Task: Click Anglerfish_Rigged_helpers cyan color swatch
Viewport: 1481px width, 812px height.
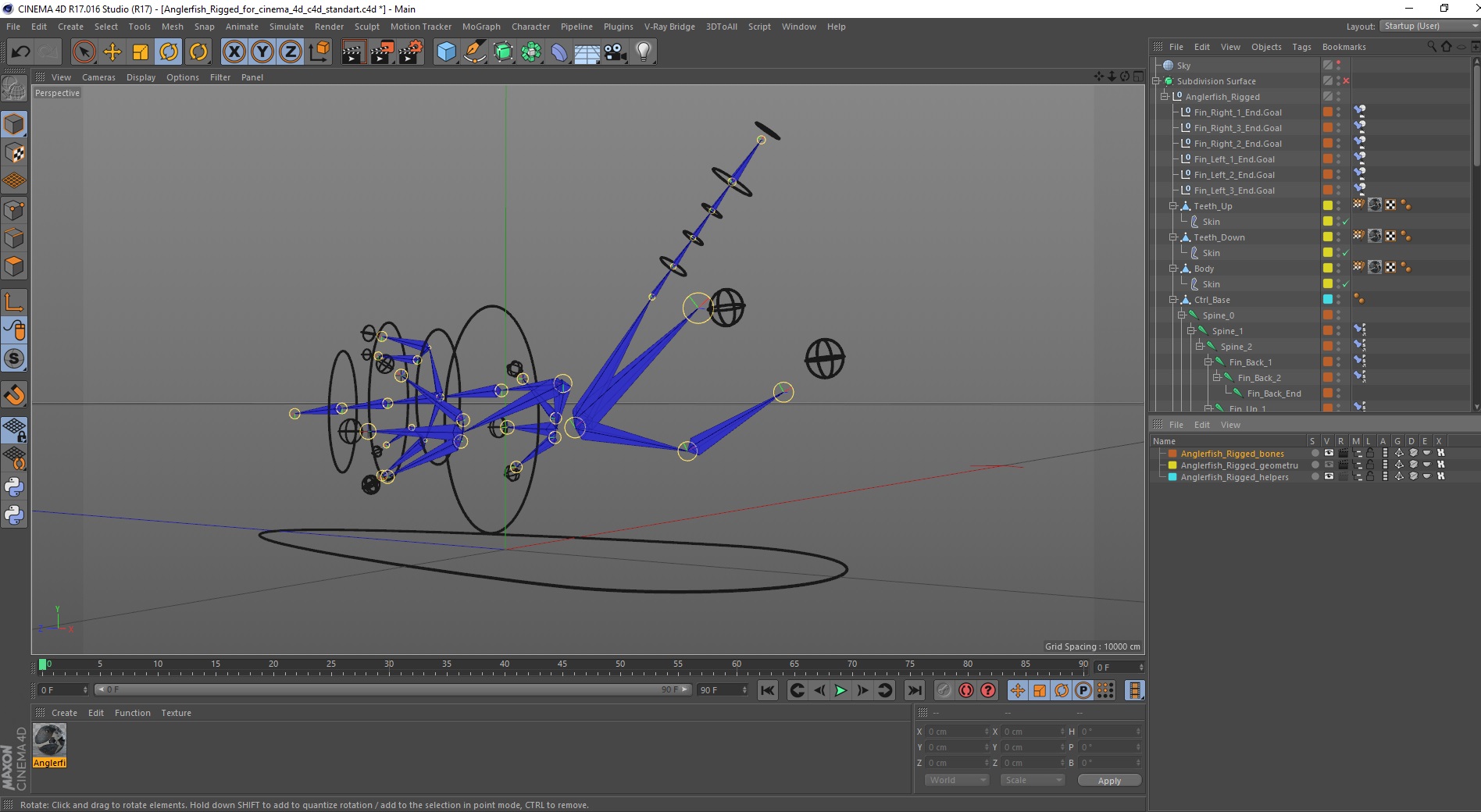Action: [1172, 477]
